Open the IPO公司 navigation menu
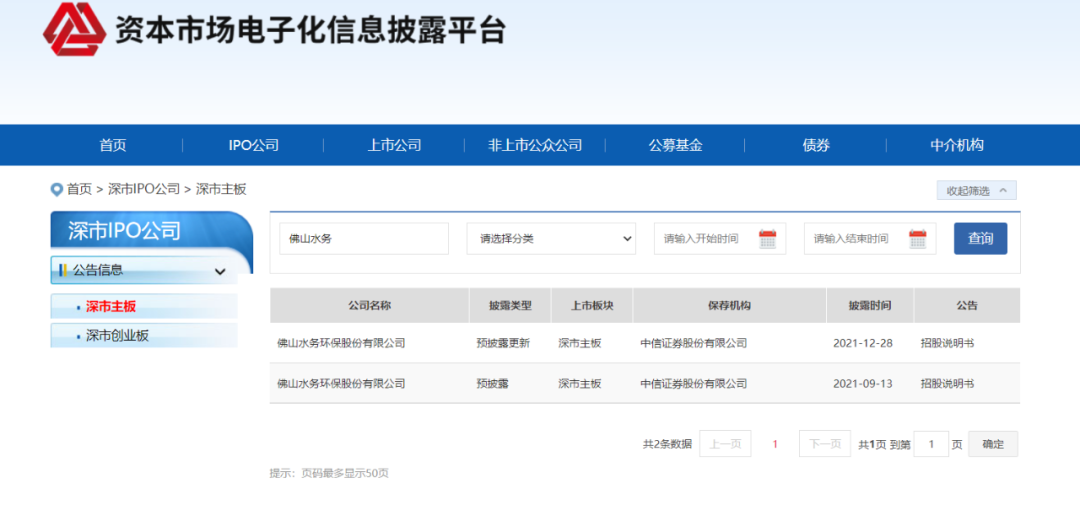 [x=253, y=145]
